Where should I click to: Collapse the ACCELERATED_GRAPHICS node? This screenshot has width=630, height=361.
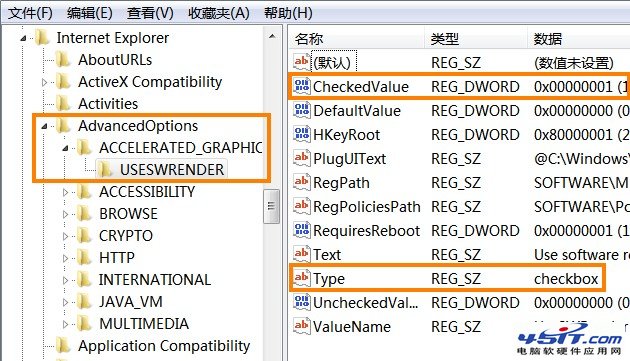pos(65,148)
